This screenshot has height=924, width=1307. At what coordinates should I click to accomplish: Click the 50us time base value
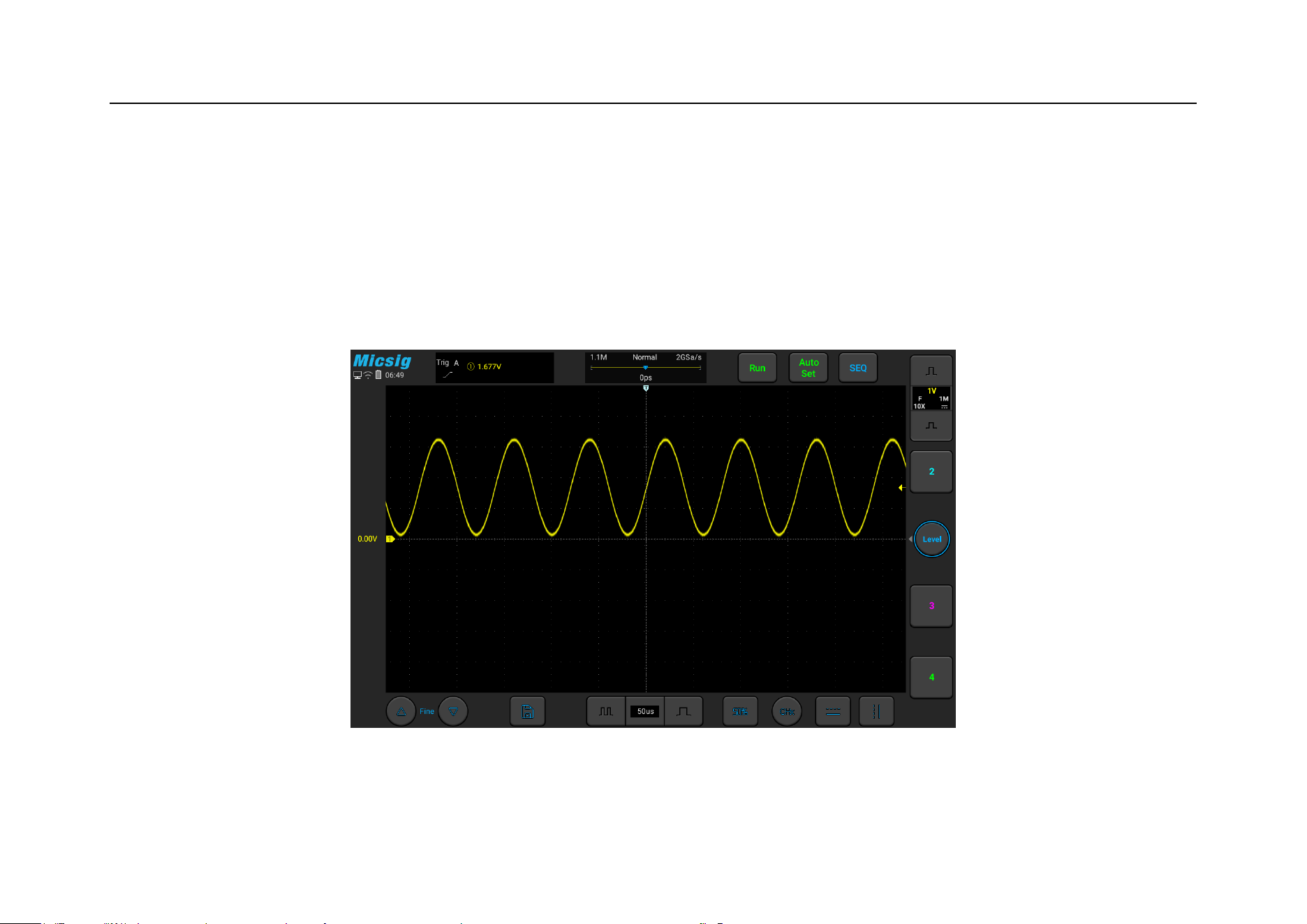645,712
